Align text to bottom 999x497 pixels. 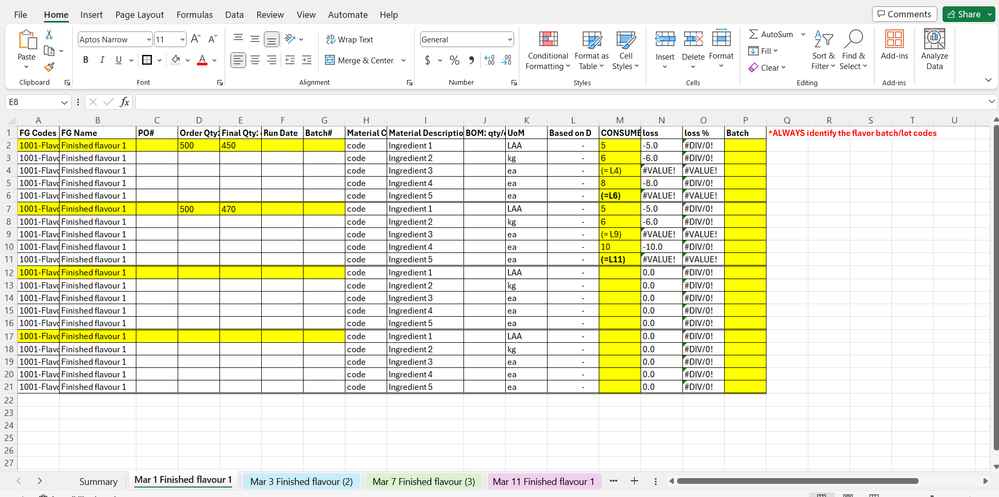click(272, 40)
